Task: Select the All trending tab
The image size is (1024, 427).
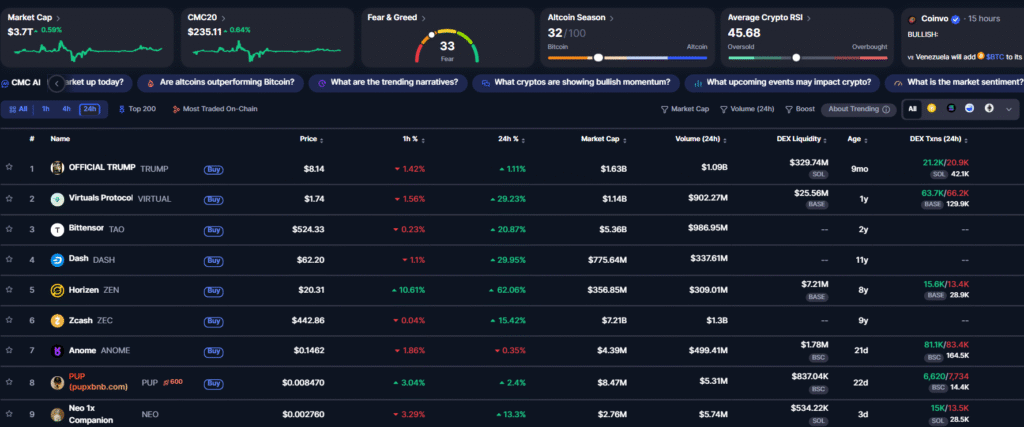Action: pos(18,109)
